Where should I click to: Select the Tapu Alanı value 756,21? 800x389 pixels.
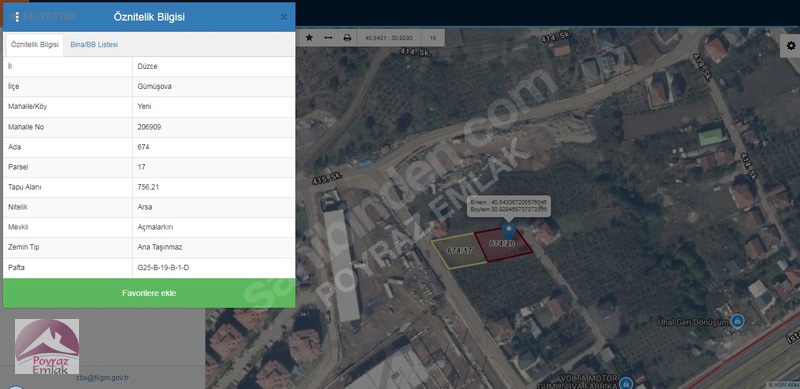click(x=148, y=187)
